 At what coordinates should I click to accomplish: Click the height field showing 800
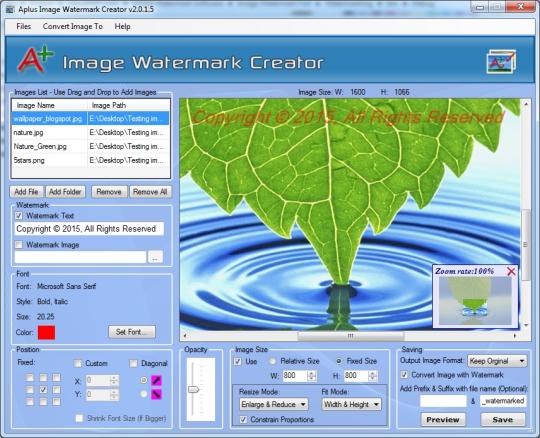click(356, 376)
